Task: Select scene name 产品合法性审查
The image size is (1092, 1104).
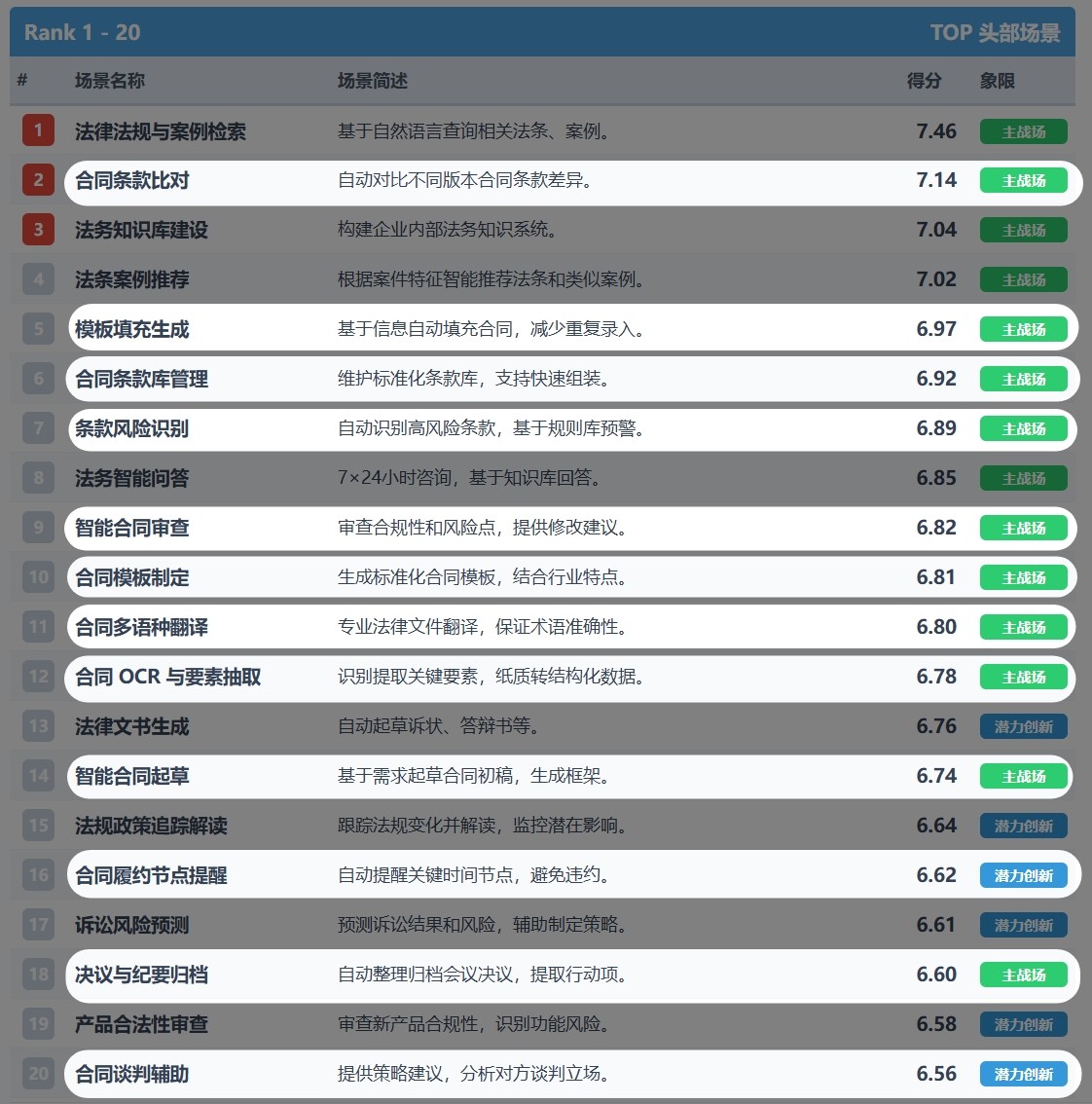Action: (141, 1024)
